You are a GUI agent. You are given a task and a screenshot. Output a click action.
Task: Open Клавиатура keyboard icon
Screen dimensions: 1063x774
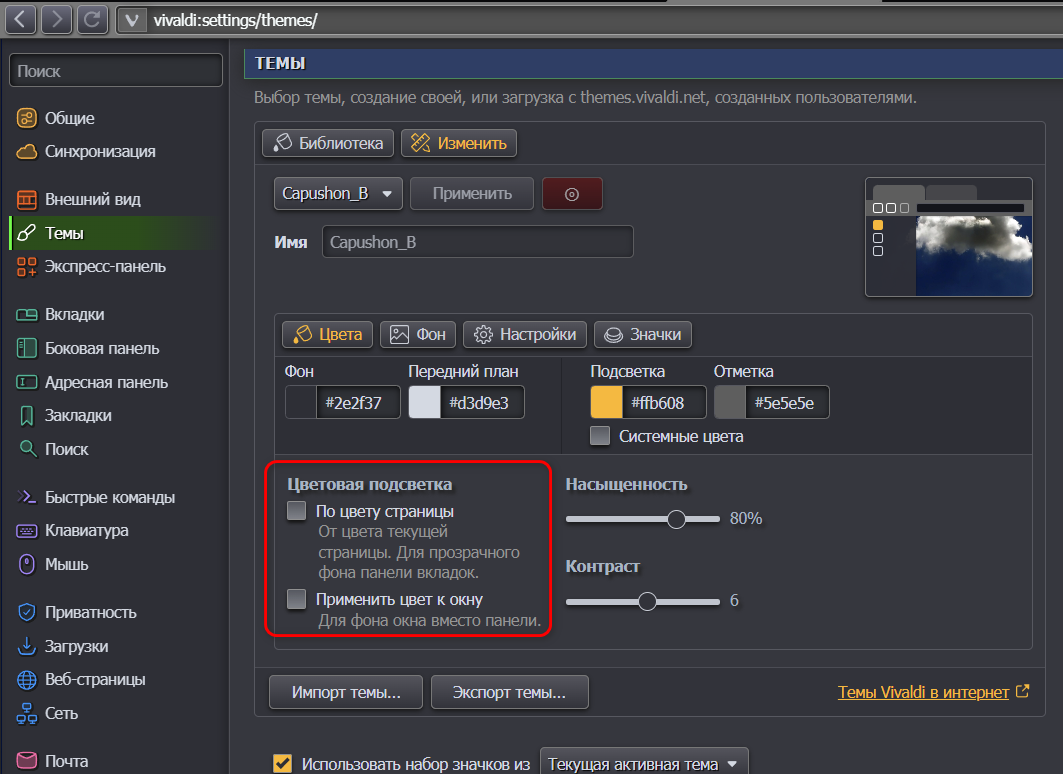26,531
